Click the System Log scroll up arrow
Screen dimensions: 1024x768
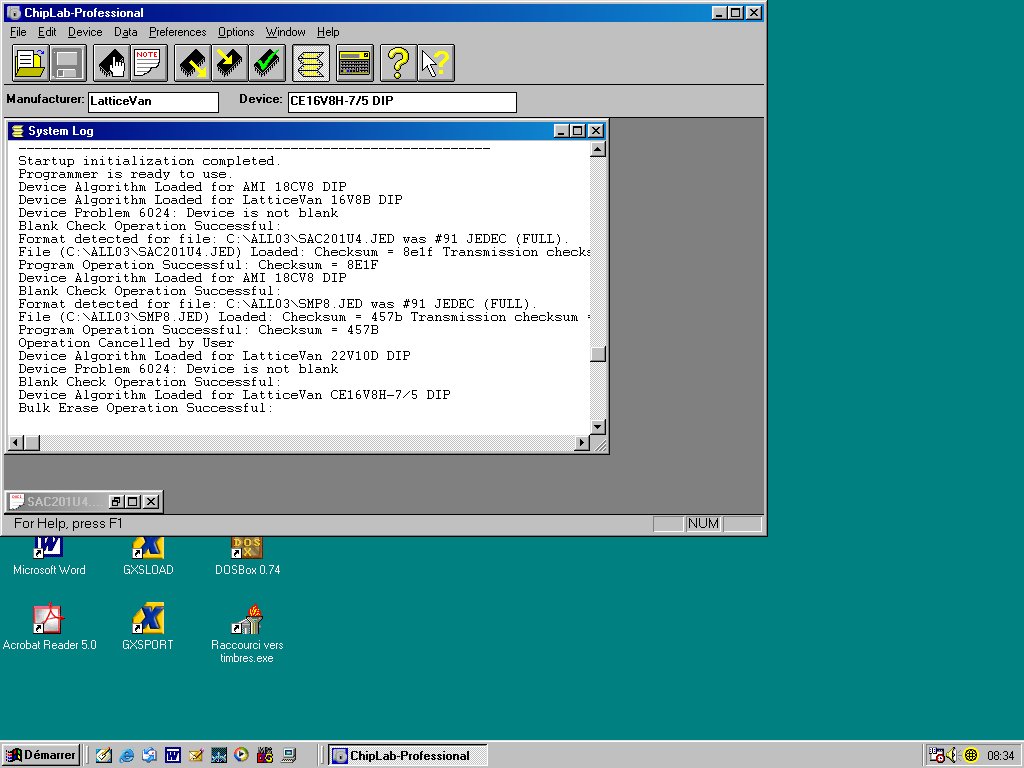tap(598, 150)
